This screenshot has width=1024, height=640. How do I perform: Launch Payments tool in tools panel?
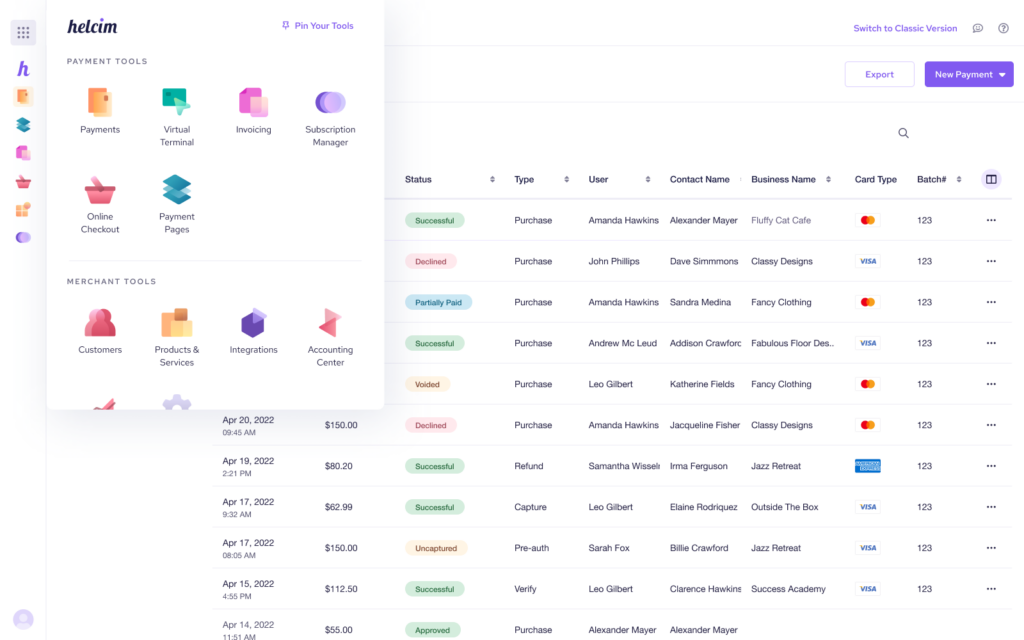pyautogui.click(x=100, y=110)
